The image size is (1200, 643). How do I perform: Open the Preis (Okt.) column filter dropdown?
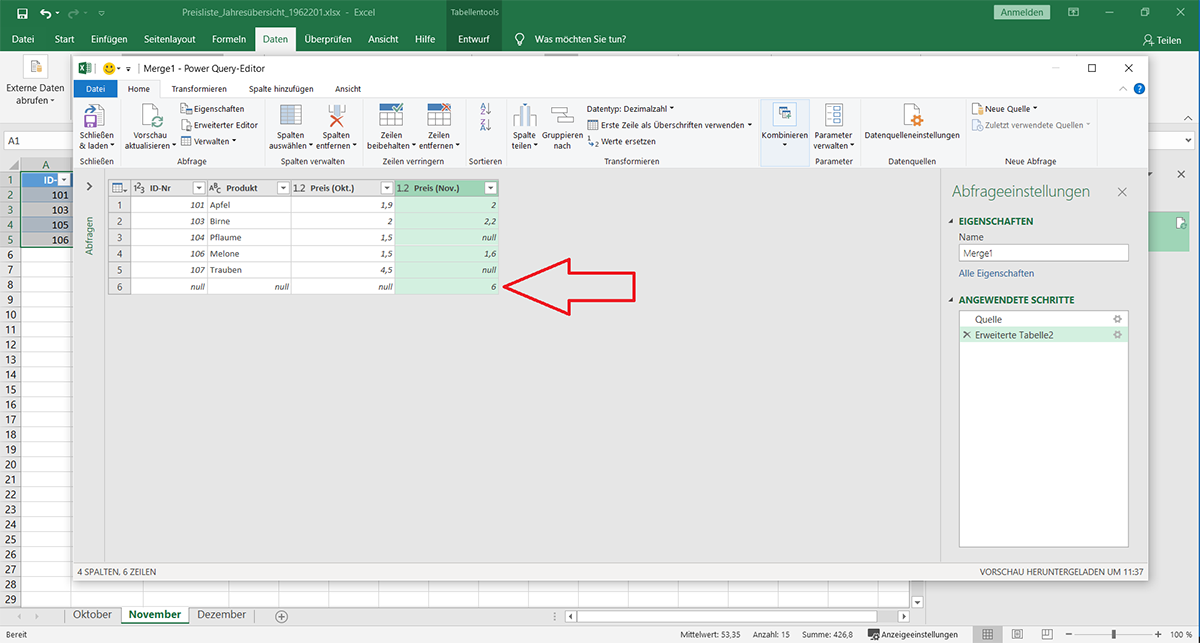click(x=387, y=188)
